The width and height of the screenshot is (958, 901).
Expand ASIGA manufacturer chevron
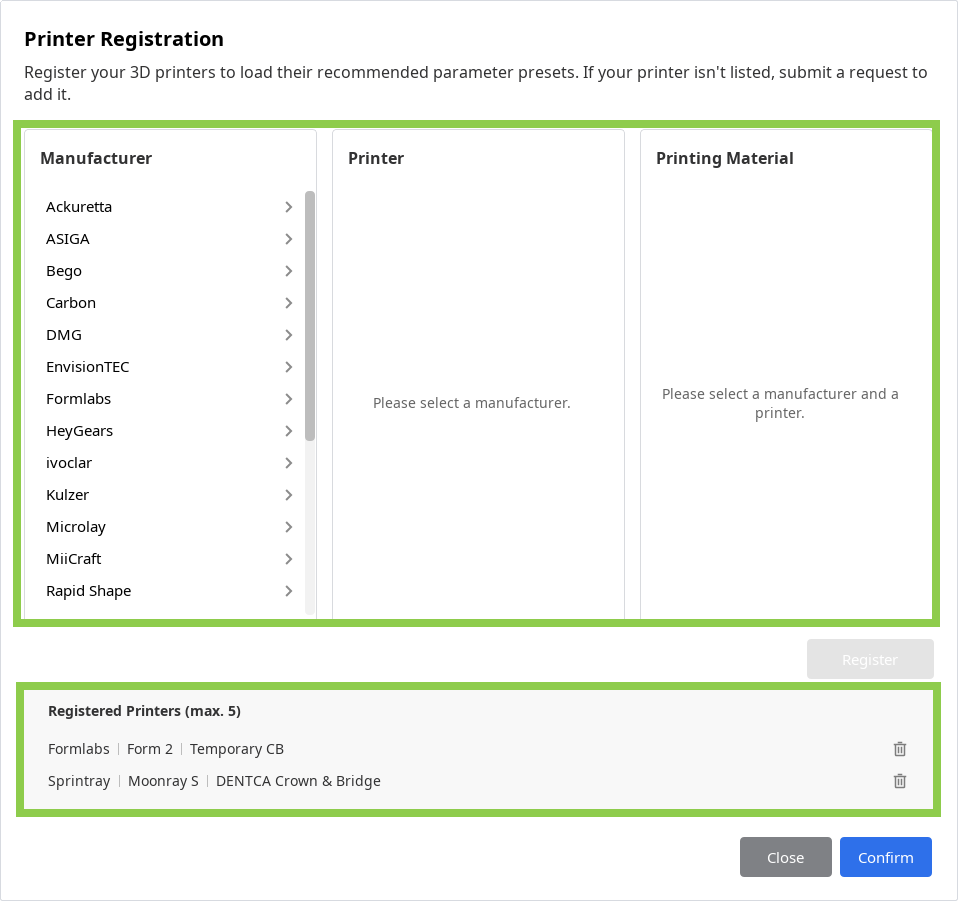(288, 239)
